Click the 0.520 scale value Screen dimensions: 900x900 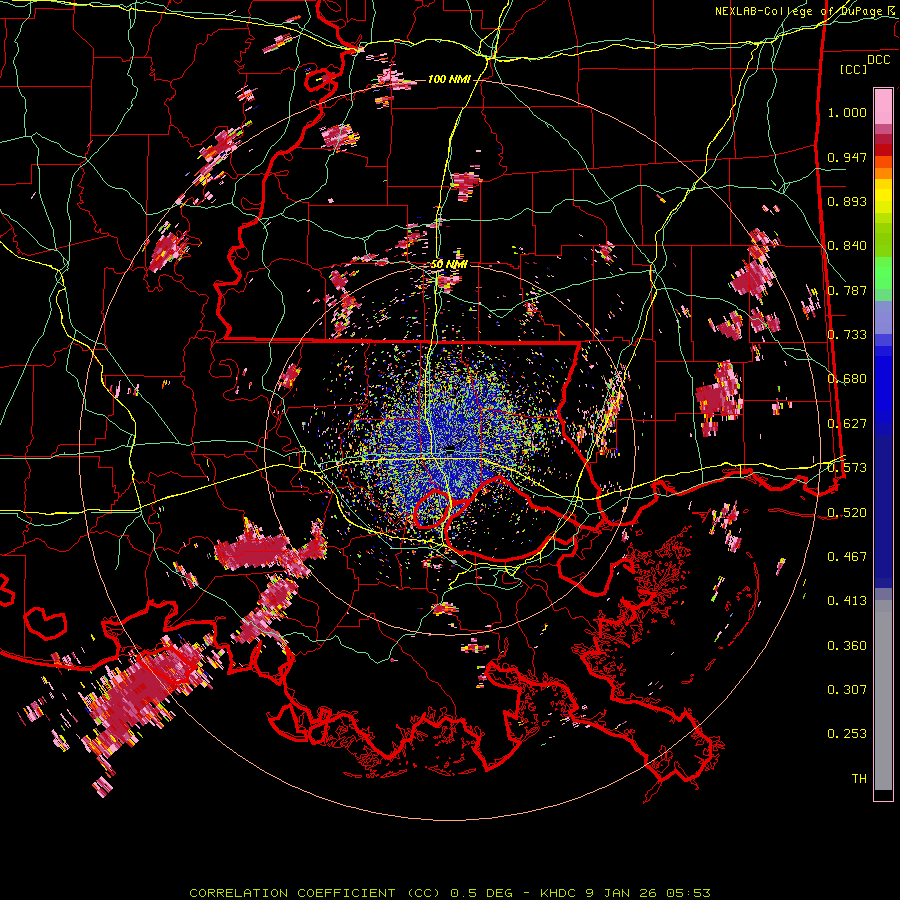point(847,513)
